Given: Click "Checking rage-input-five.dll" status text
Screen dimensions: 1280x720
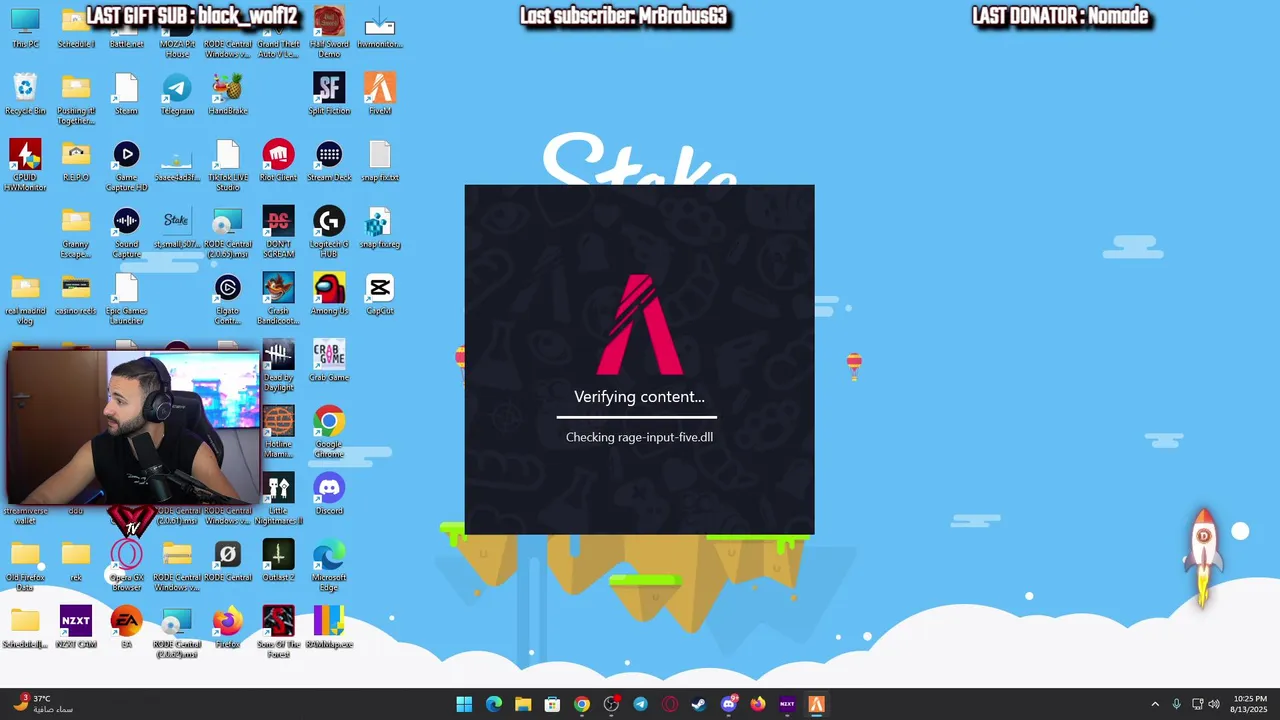Looking at the screenshot, I should point(639,437).
